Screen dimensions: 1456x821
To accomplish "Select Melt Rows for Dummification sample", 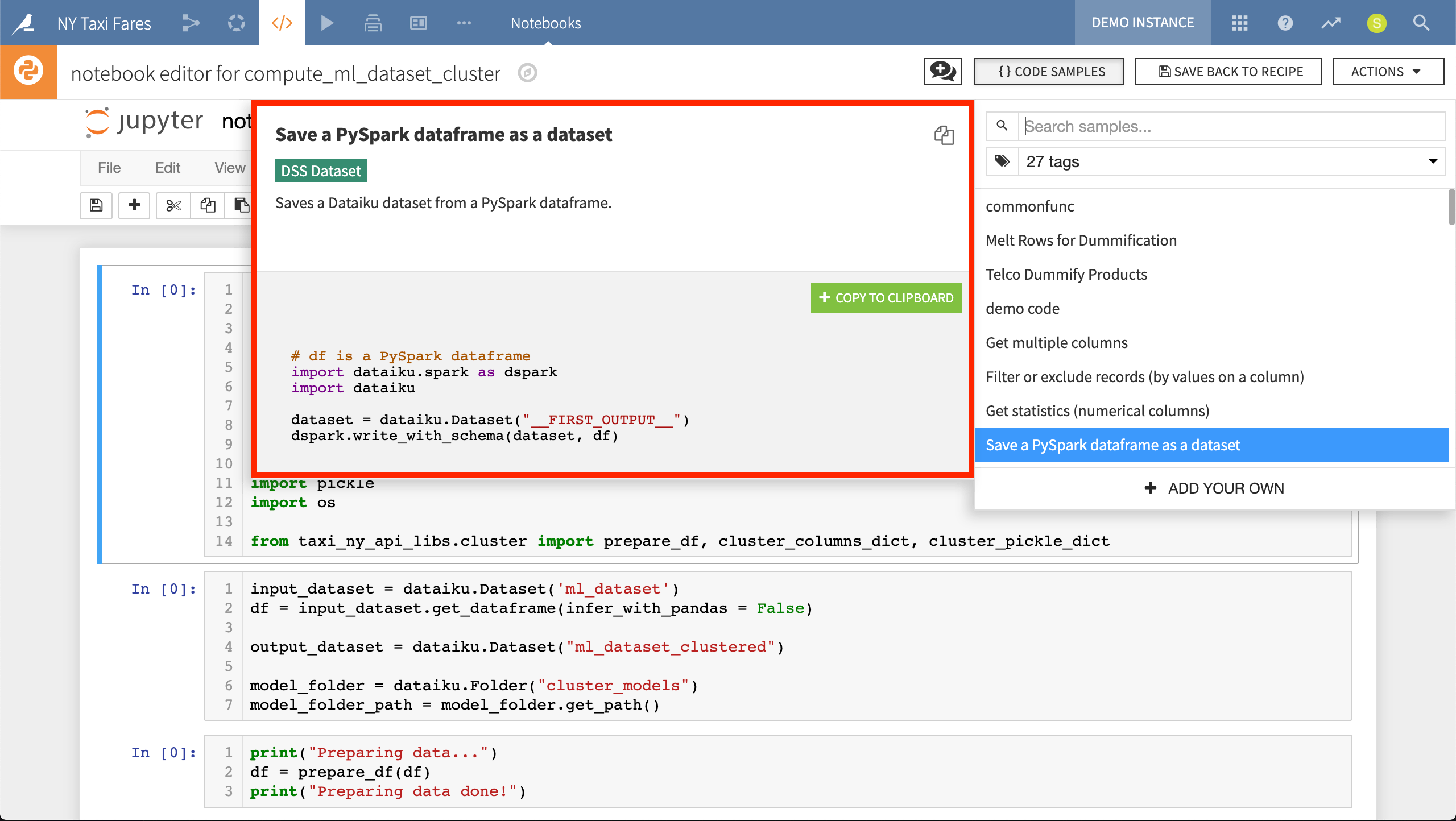I will (1211, 240).
